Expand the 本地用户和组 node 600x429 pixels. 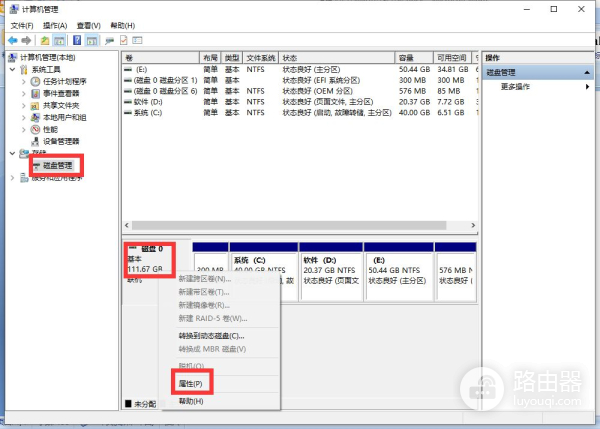24,117
